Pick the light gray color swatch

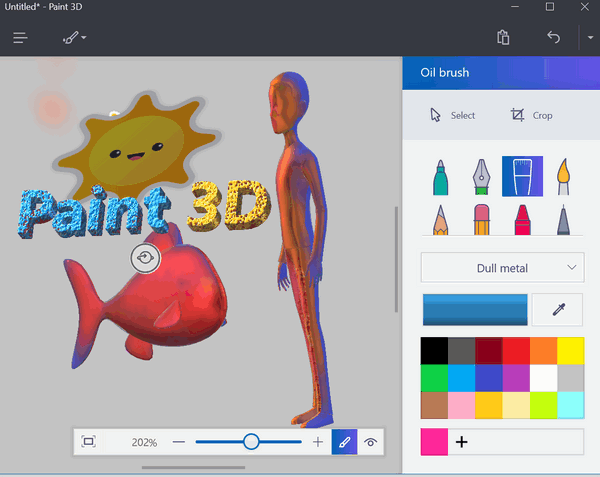571,378
